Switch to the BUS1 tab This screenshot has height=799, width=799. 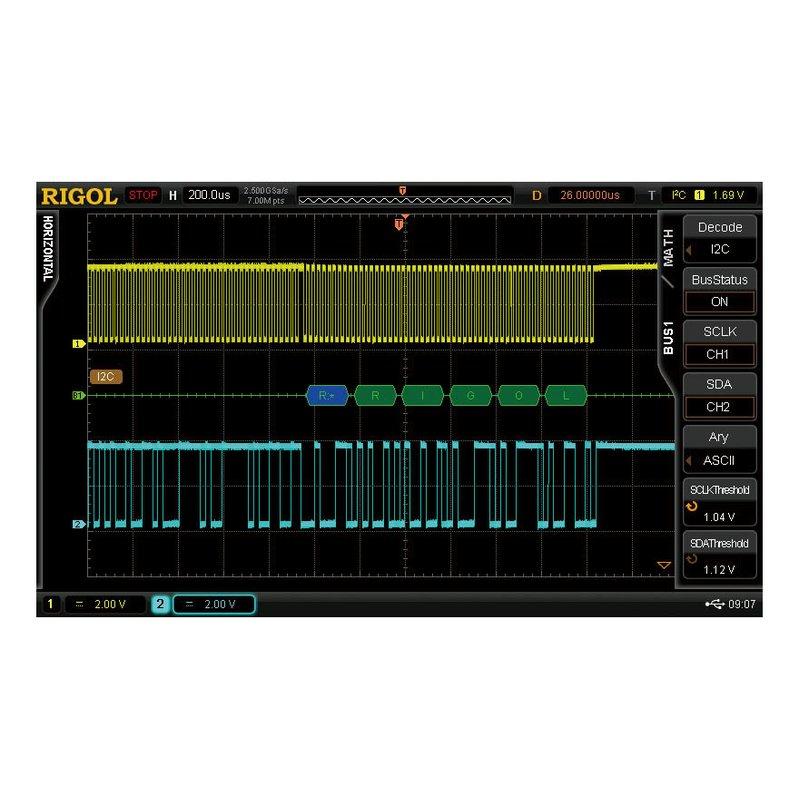668,338
